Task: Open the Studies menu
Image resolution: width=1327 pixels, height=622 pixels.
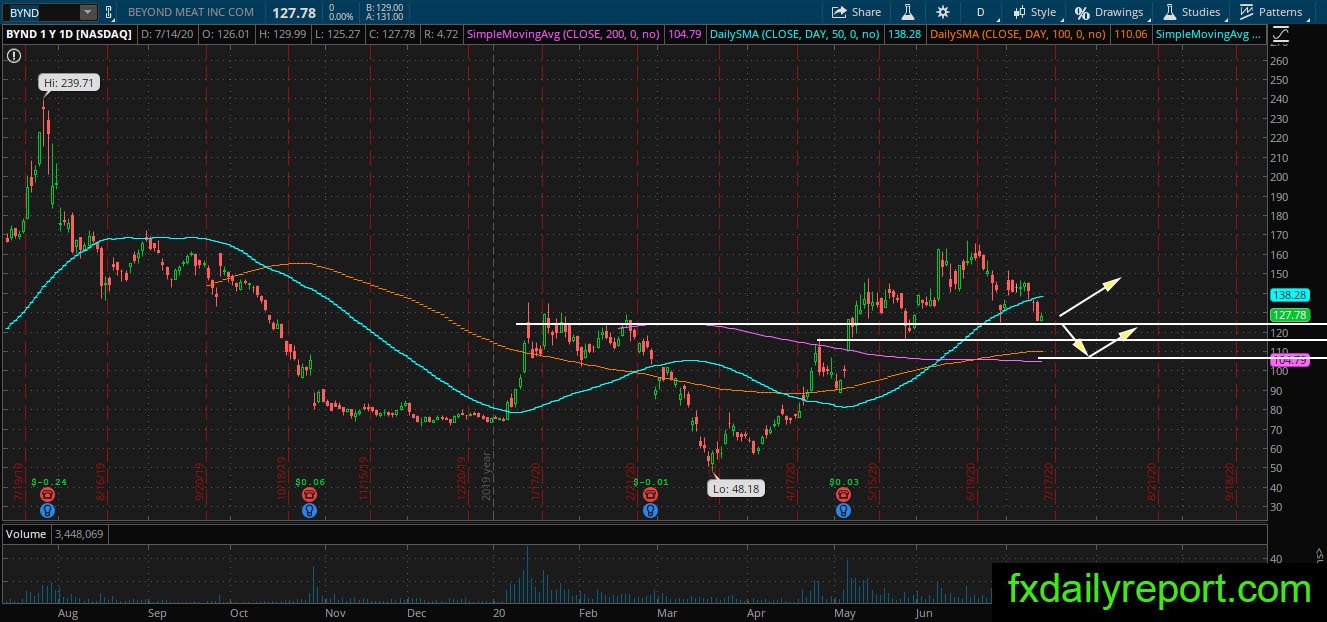Action: 1191,12
